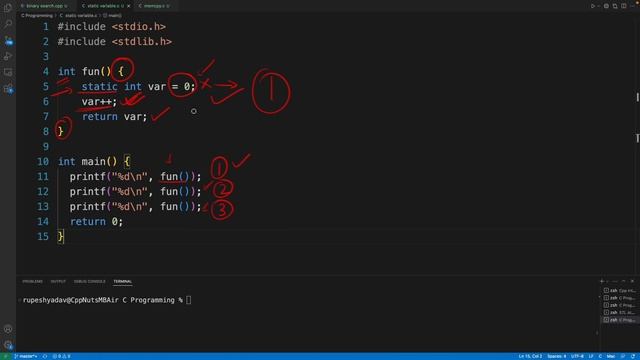
Task: Change C language mode in status bar
Action: 600,356
